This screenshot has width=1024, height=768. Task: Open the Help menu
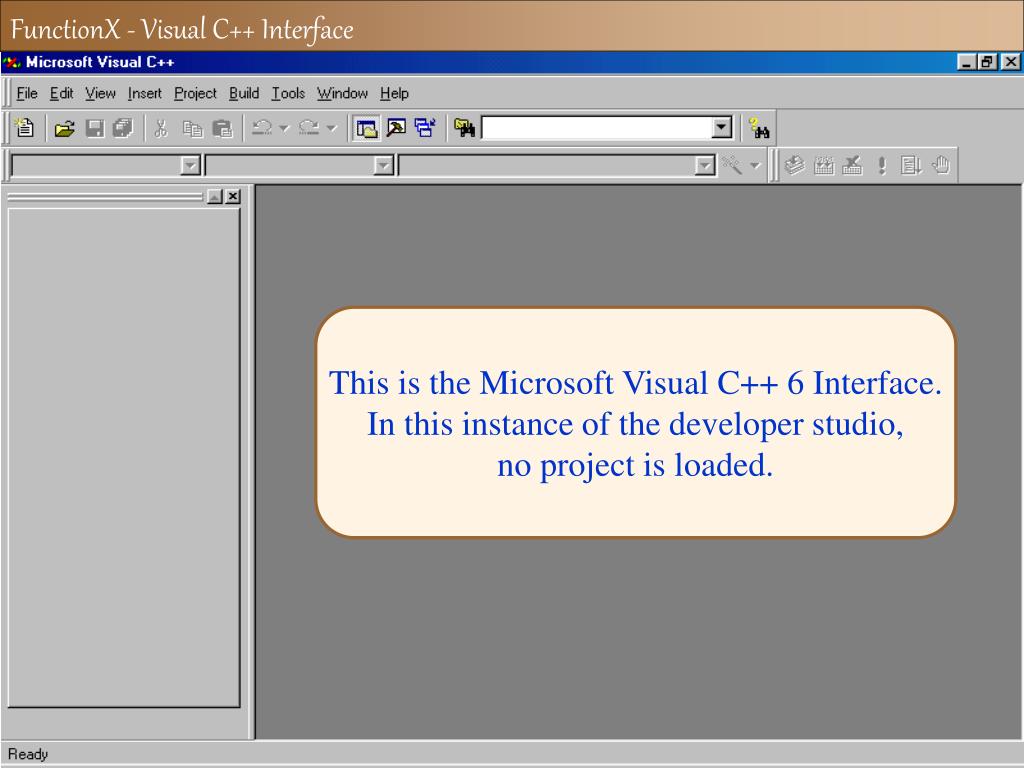coord(394,93)
